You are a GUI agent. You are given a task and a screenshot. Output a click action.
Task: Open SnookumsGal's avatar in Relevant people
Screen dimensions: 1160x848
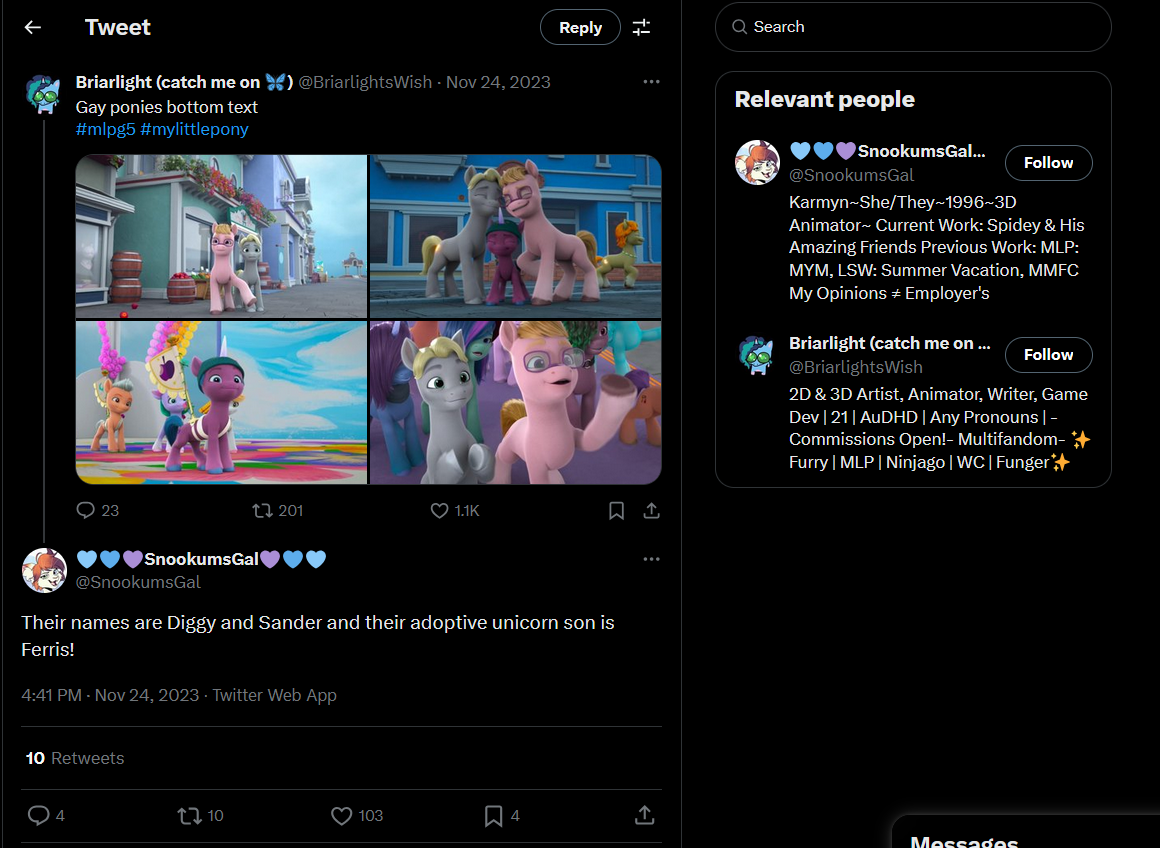click(x=757, y=162)
